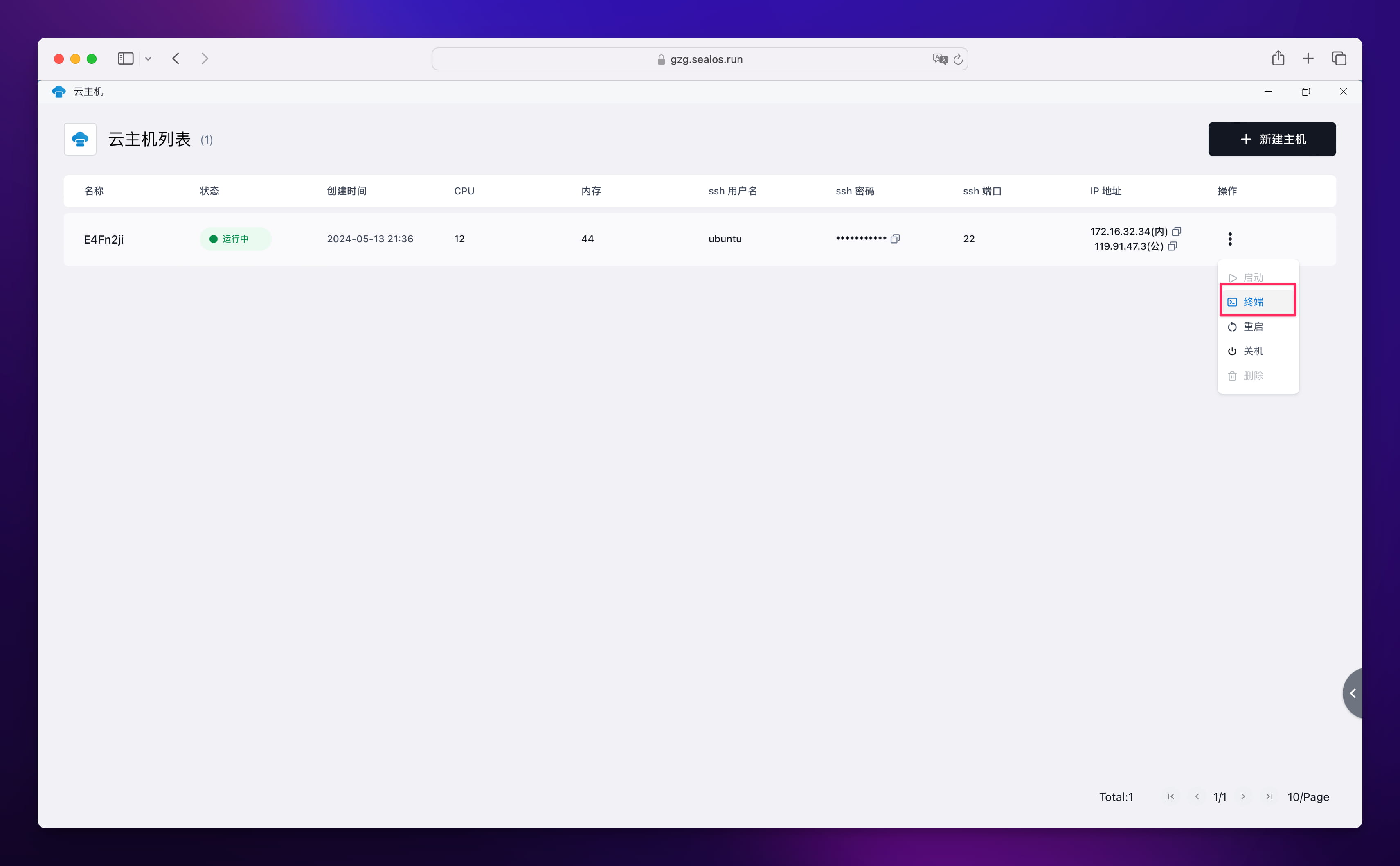Open Safari tab overview icon
The height and width of the screenshot is (866, 1400).
coord(1339,59)
